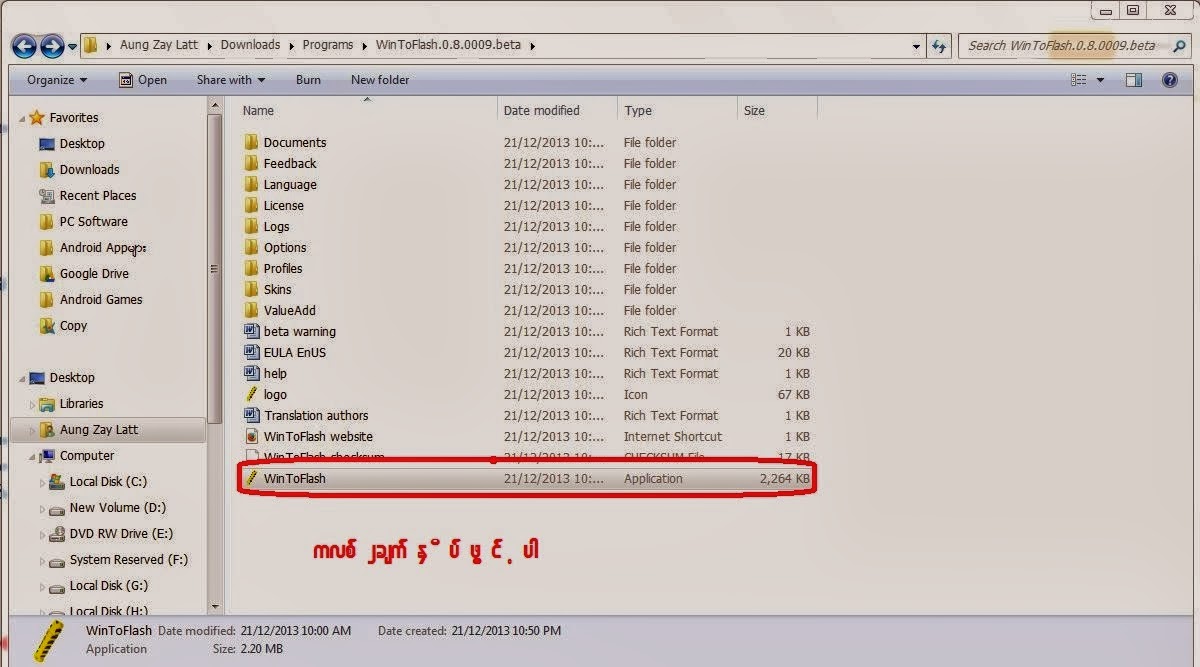
Task: Select Downloads in address breadcrumb
Action: click(250, 45)
